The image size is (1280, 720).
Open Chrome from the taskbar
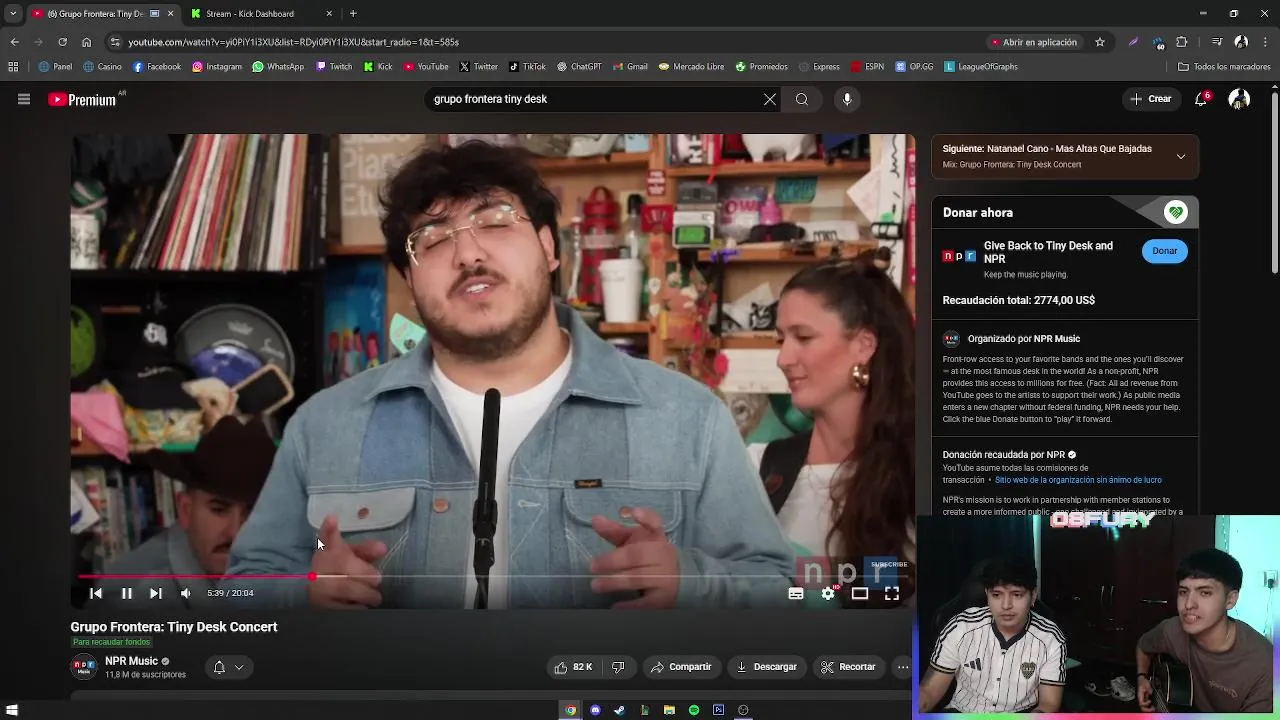click(571, 710)
